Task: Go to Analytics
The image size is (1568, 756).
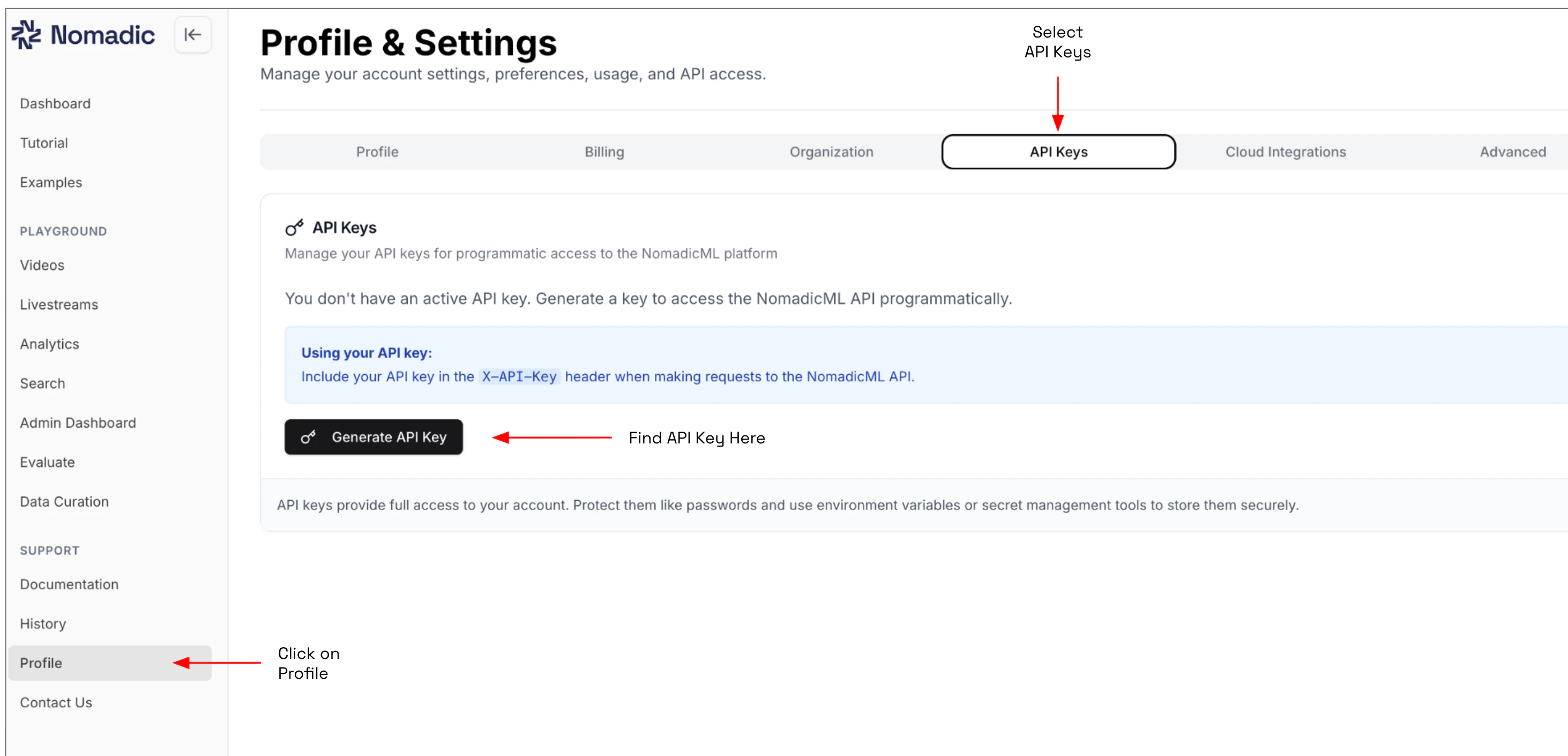Action: pos(50,344)
